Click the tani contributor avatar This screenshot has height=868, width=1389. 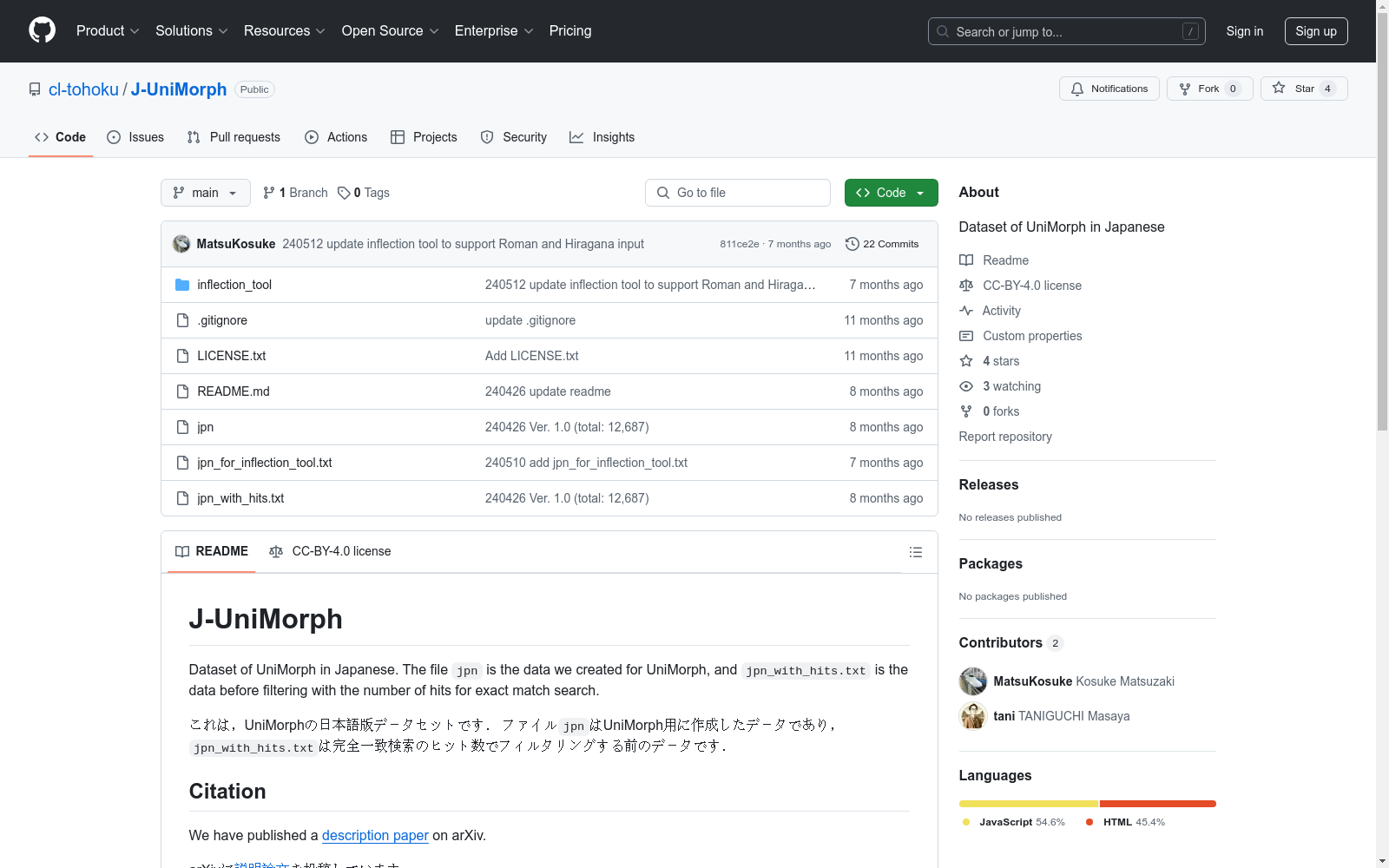click(x=973, y=716)
